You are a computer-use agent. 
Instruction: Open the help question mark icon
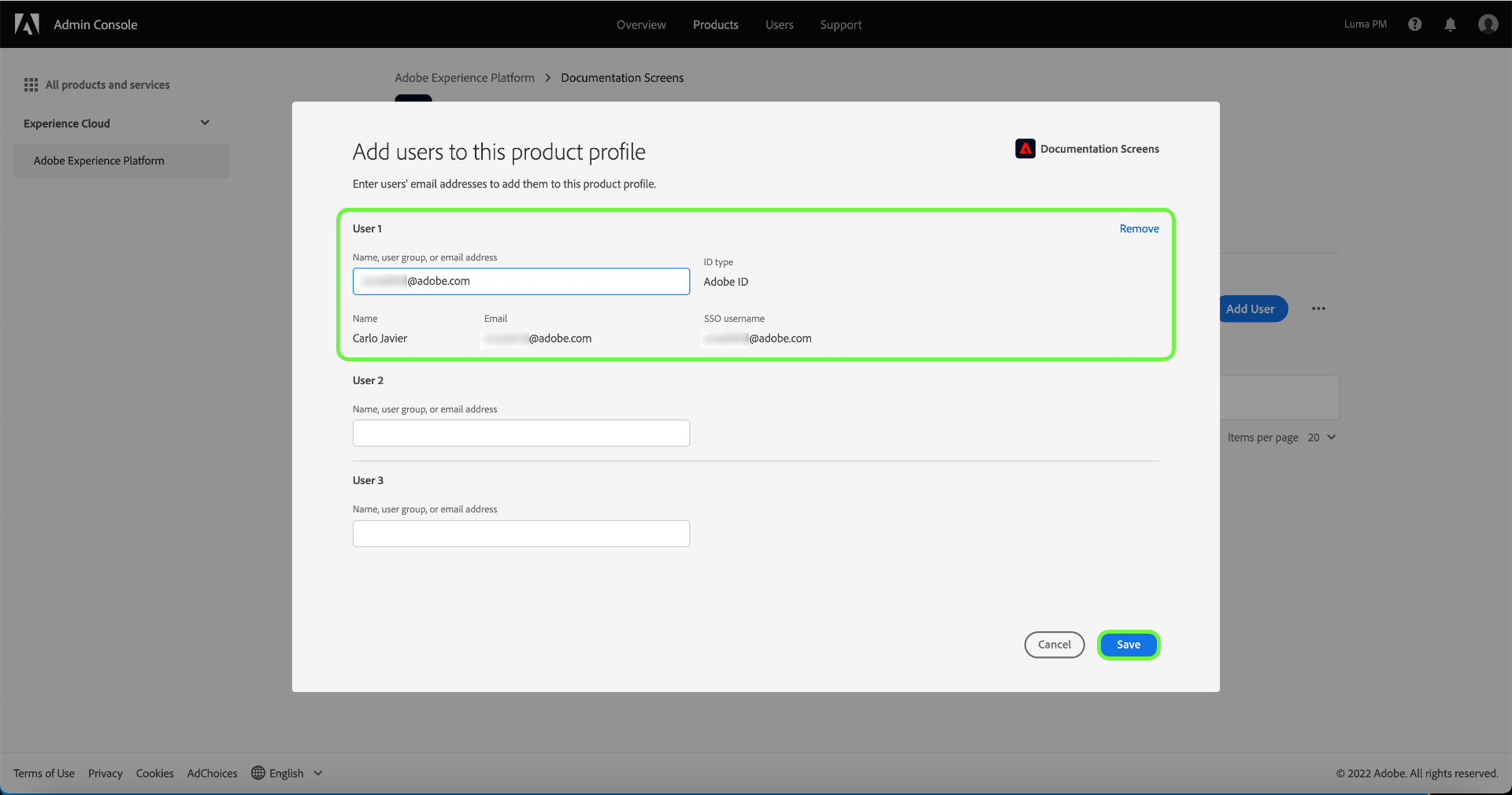pos(1415,24)
